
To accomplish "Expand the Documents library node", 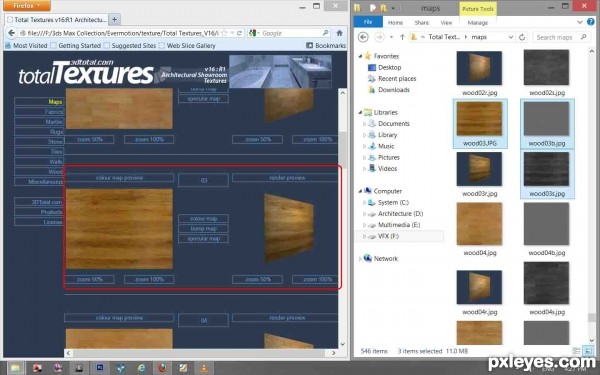I will point(364,124).
